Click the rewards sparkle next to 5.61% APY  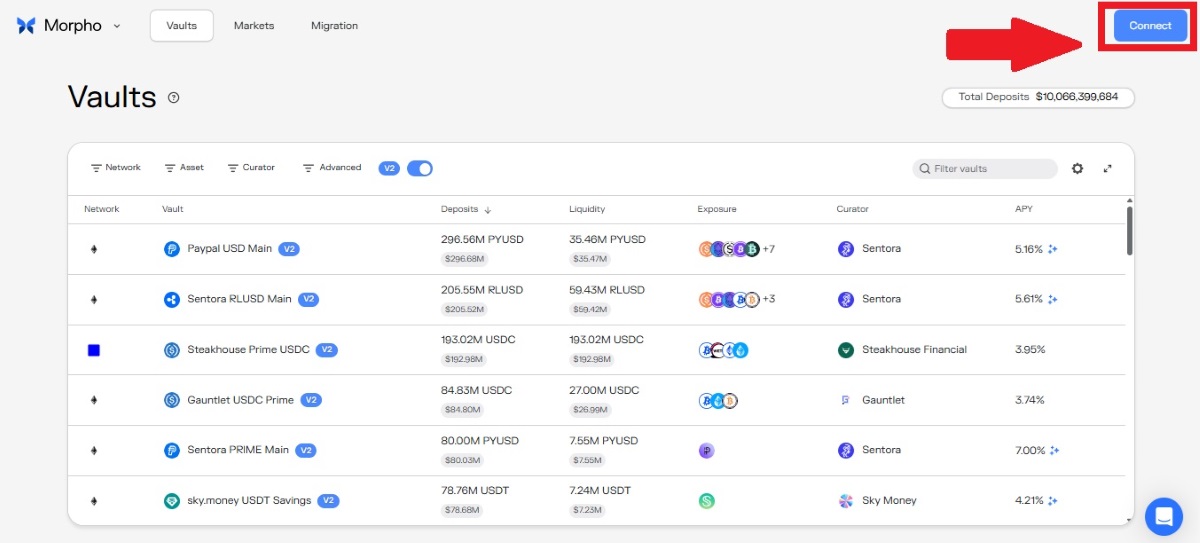pos(1053,299)
